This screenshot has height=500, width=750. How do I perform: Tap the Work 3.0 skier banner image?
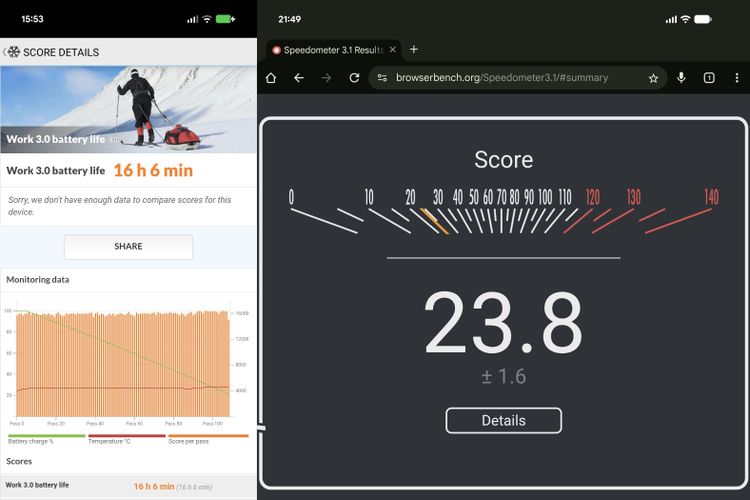coord(128,110)
